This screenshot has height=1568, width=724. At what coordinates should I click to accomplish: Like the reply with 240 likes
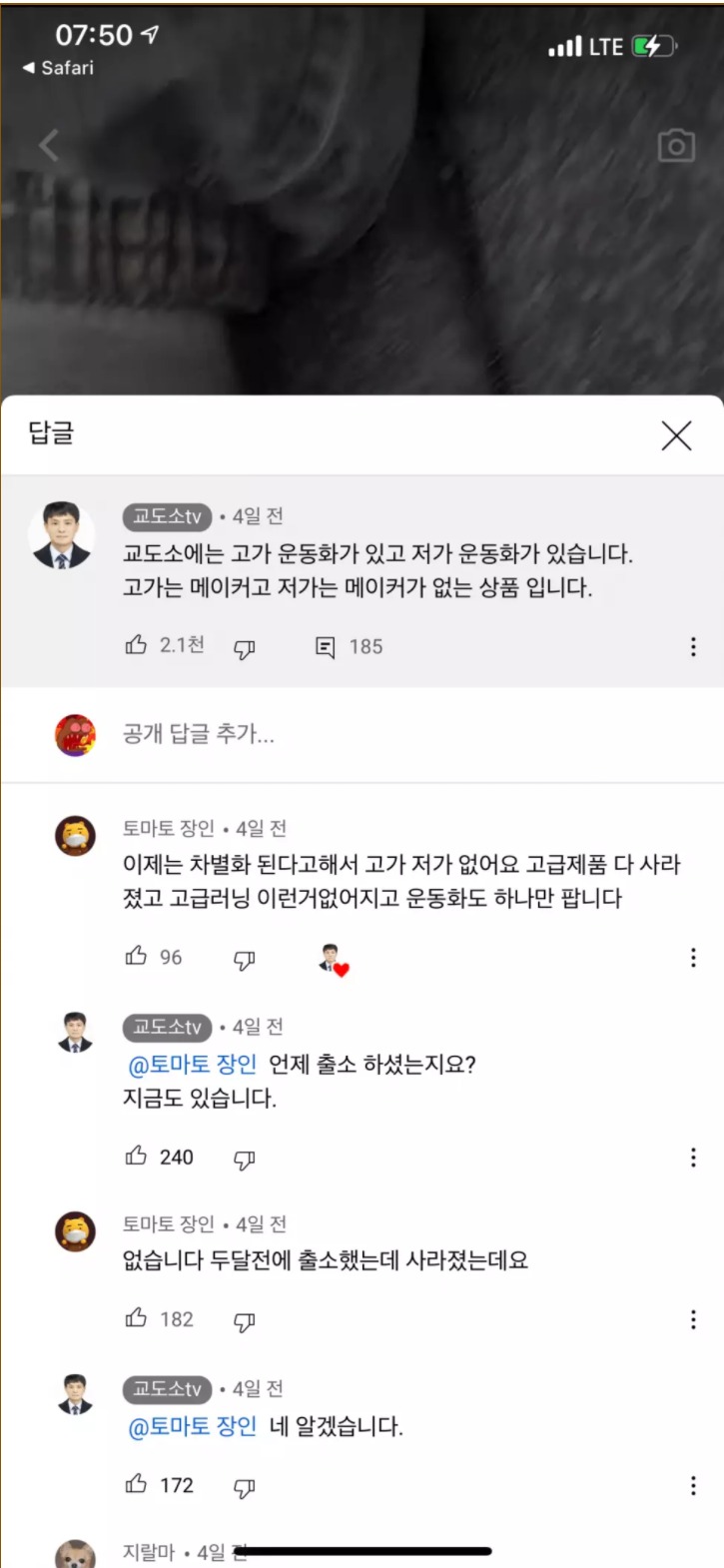tap(137, 1157)
